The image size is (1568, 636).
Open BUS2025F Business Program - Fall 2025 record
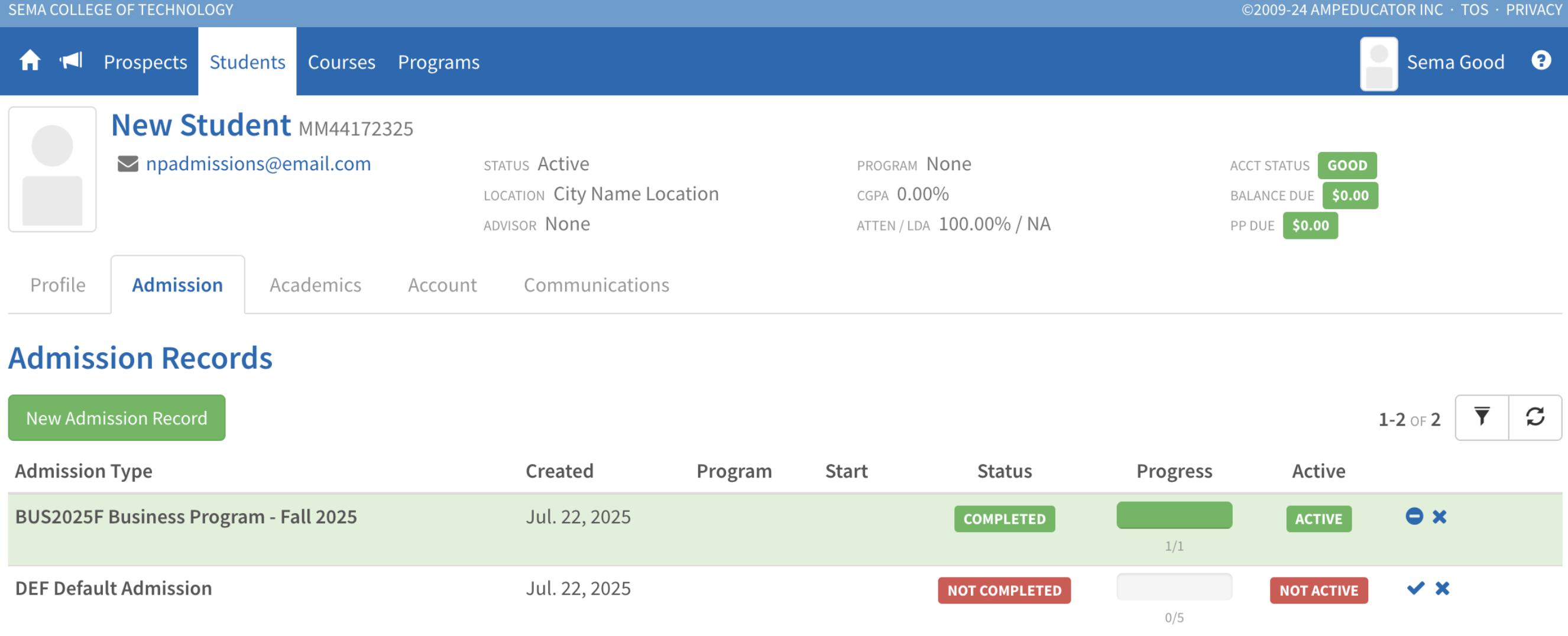[186, 517]
